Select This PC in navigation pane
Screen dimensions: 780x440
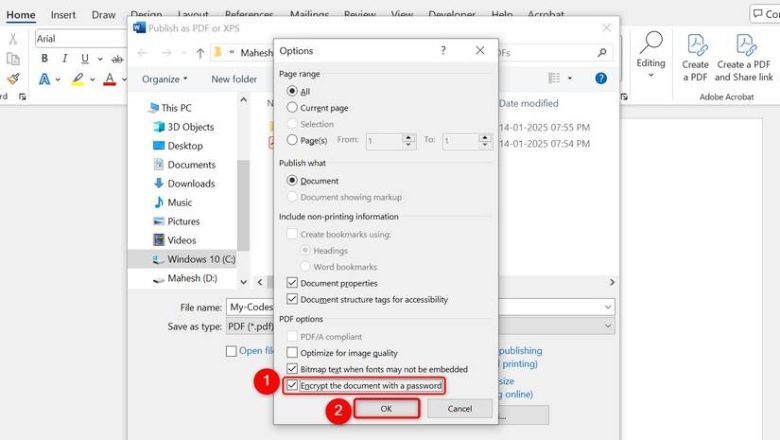(170, 108)
